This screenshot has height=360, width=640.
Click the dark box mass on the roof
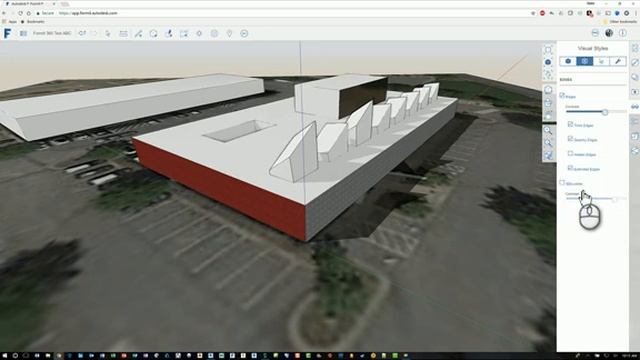pyautogui.click(x=363, y=97)
